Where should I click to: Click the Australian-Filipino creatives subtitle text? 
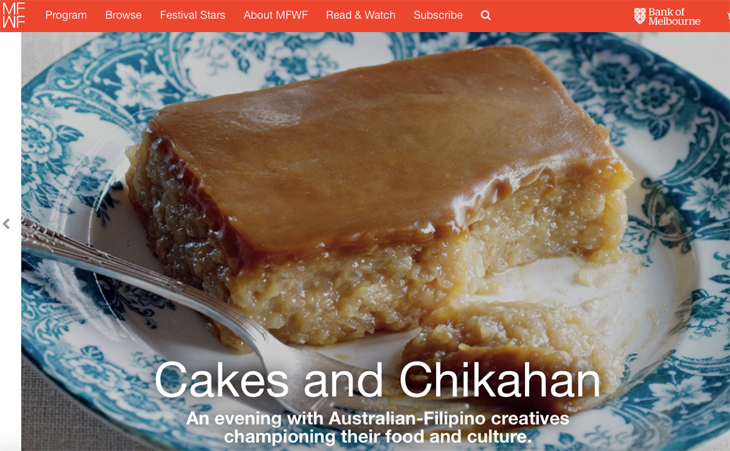pyautogui.click(x=378, y=428)
